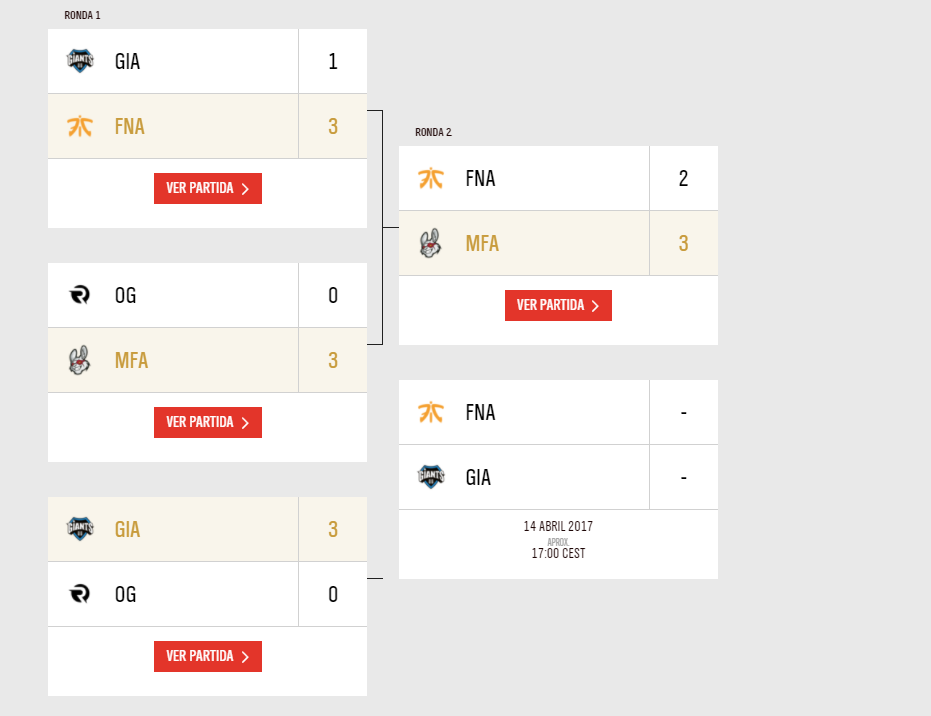
Task: Click the RONDA 1 heading
Action: [83, 15]
